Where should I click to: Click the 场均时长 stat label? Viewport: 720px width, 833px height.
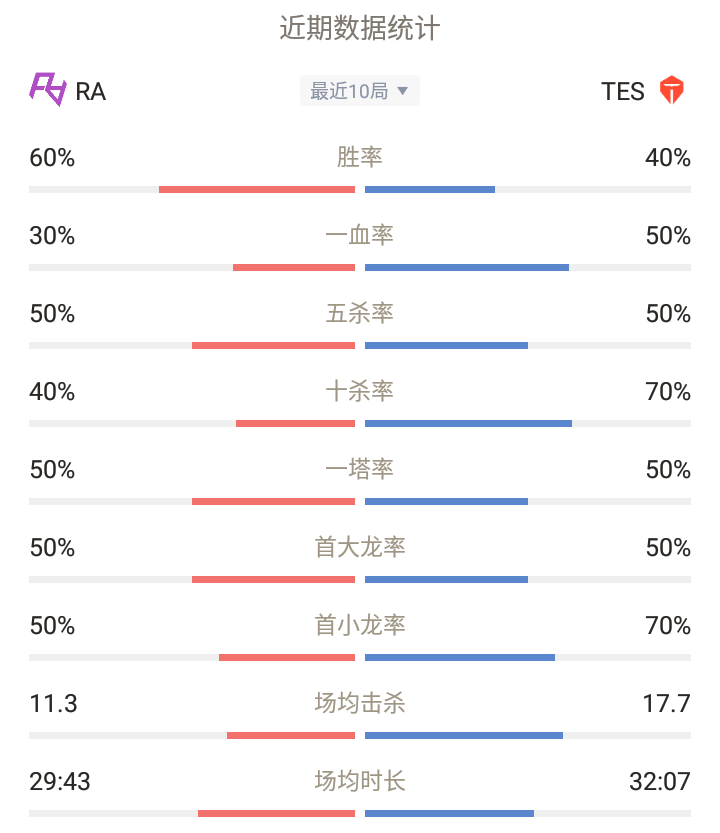(x=360, y=781)
